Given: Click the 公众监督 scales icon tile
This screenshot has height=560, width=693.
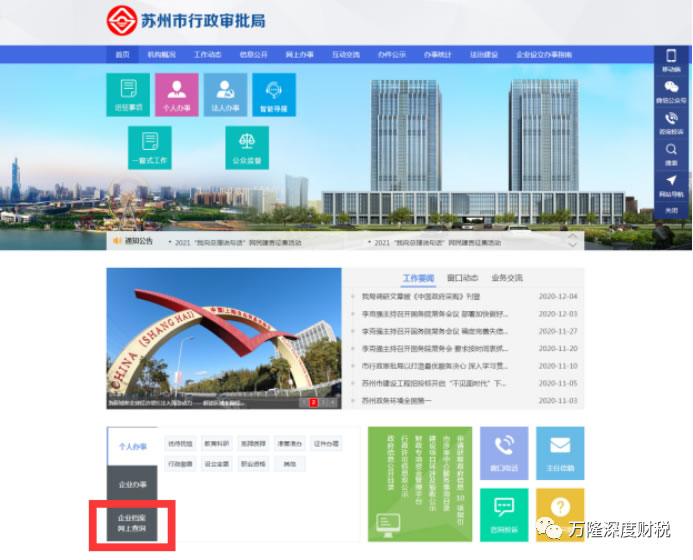Looking at the screenshot, I should tap(246, 147).
